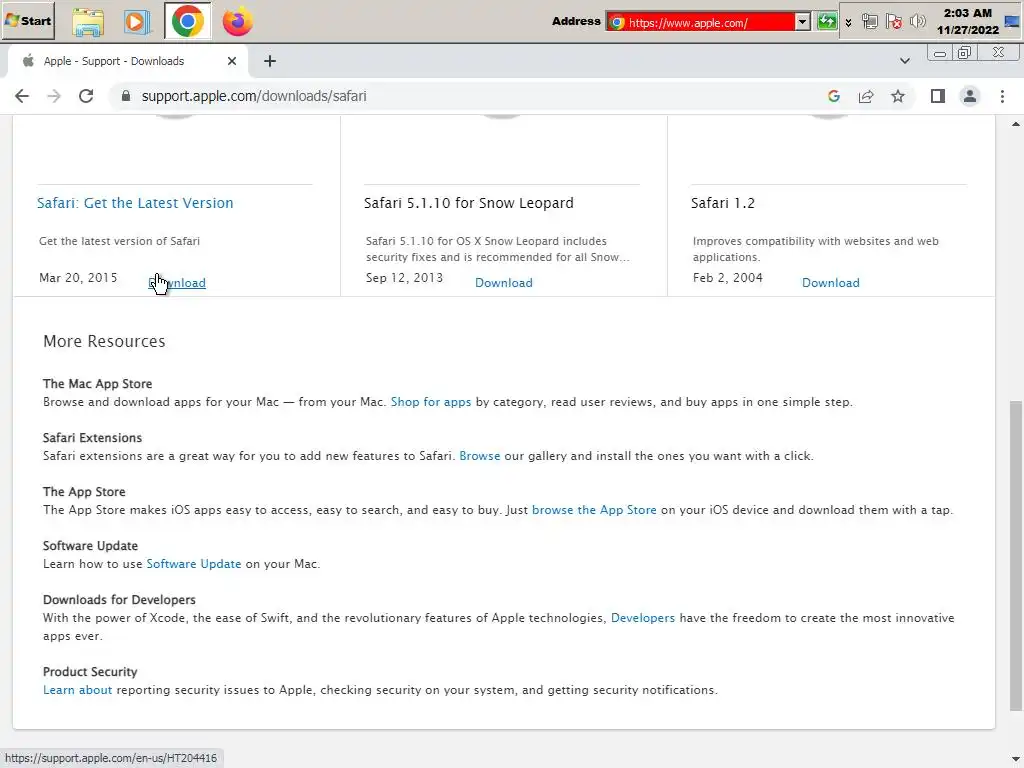Click the Feb 2, 2004 date text

point(728,278)
